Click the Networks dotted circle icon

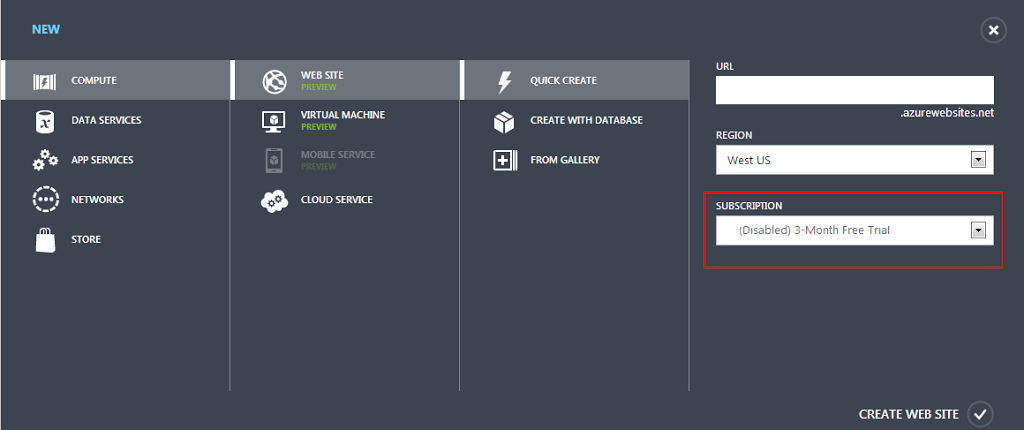coord(45,199)
